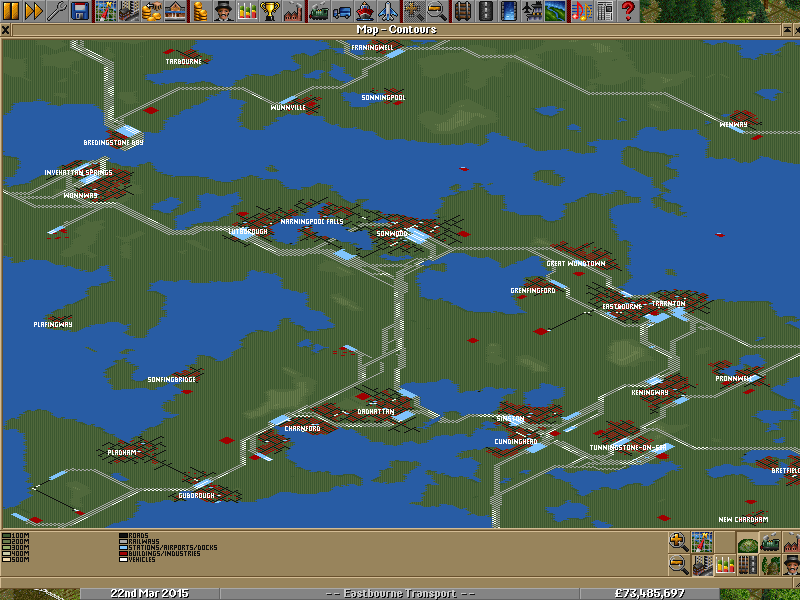The image size is (800, 600).
Task: Zoom out the minimap with minus magnifier
Action: coord(679,565)
